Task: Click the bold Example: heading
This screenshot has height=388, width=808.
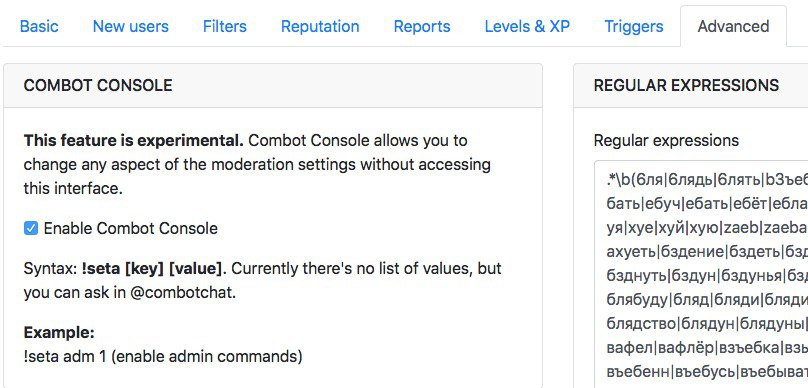Action: (x=59, y=332)
